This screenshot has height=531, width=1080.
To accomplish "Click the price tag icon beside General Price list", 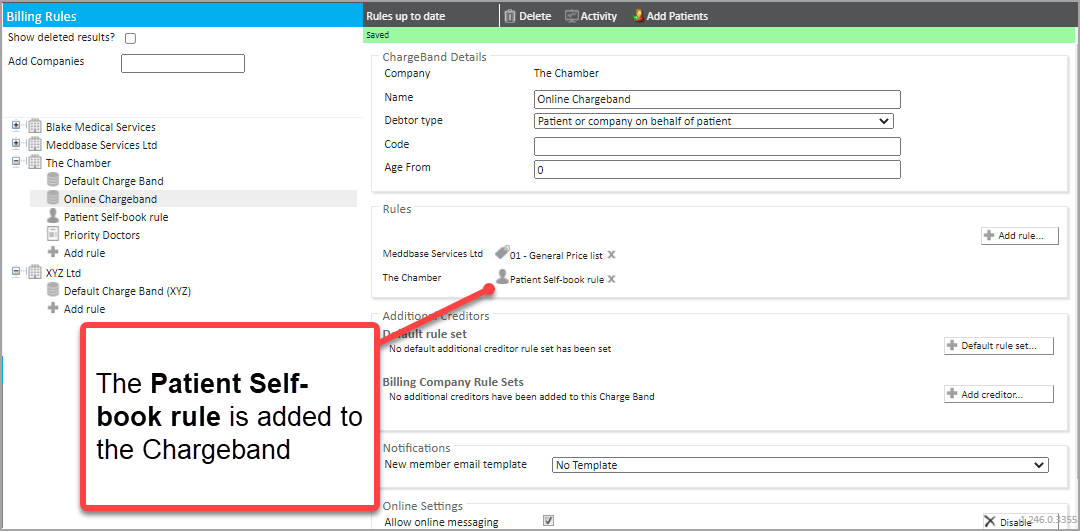I will (x=502, y=254).
